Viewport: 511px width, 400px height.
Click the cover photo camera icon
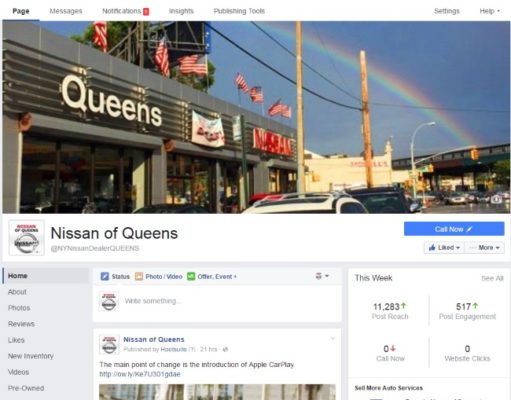pyautogui.click(x=496, y=199)
